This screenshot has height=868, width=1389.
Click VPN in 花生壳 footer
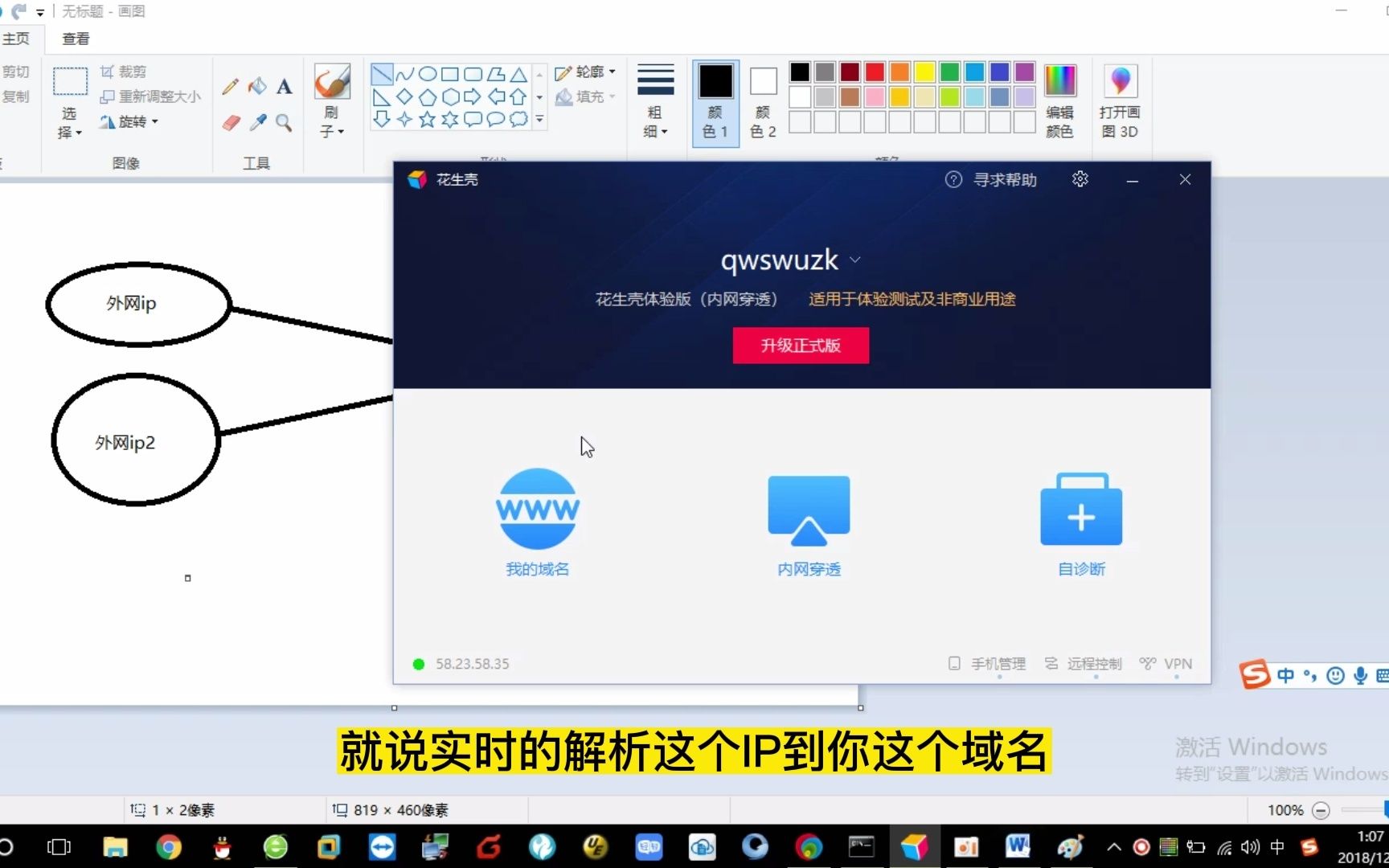(1166, 664)
